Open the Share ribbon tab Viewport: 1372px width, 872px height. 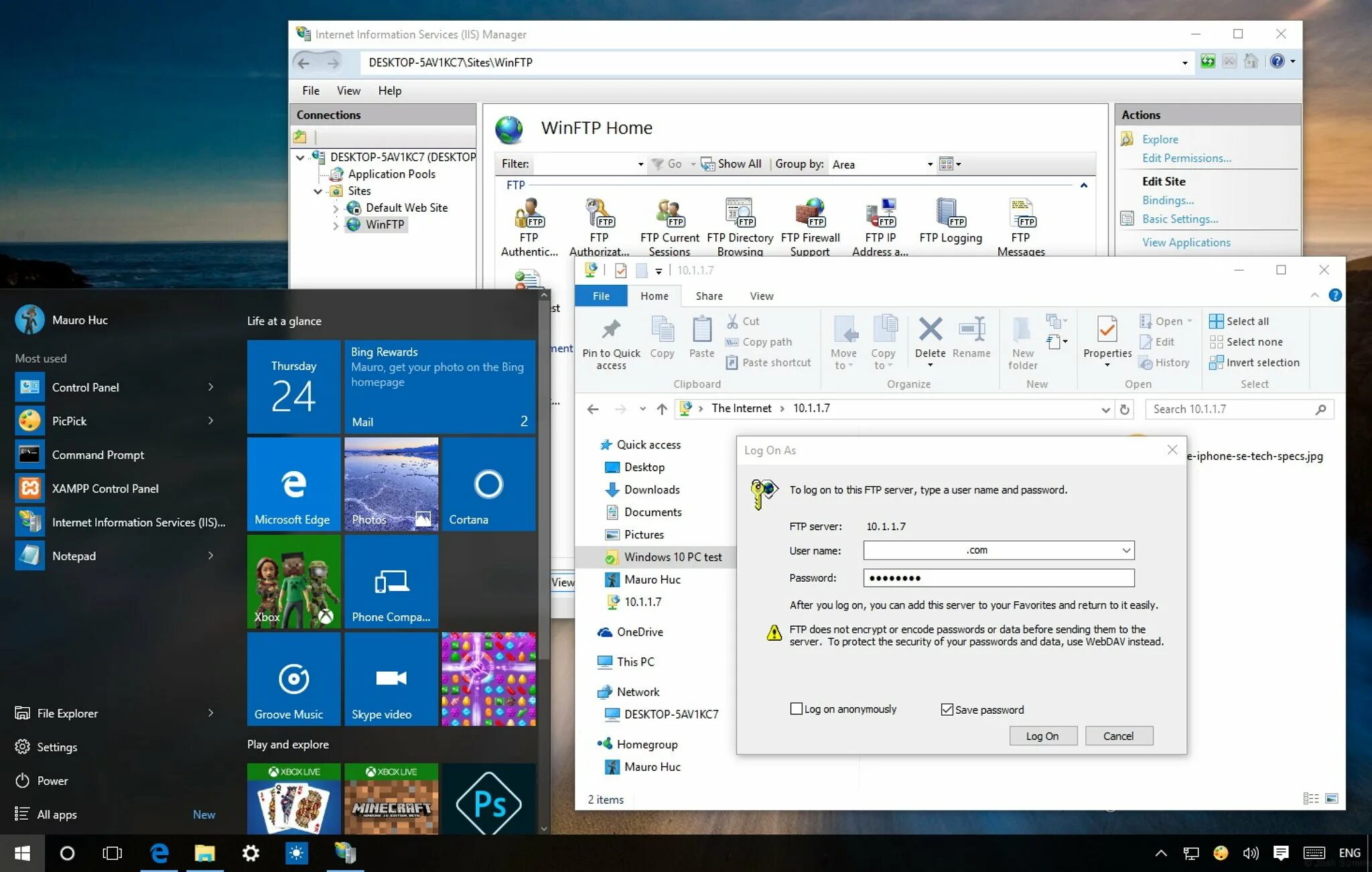coord(708,296)
